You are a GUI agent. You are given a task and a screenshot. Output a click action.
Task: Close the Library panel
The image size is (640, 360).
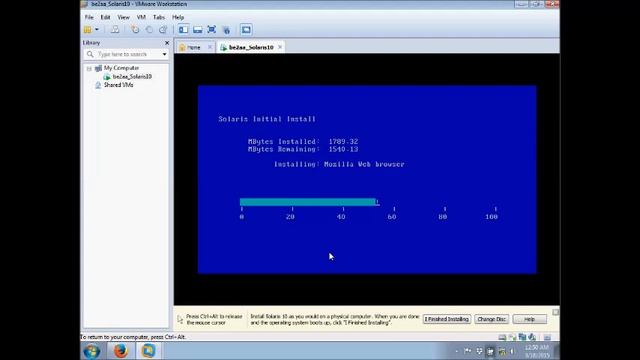(x=167, y=43)
